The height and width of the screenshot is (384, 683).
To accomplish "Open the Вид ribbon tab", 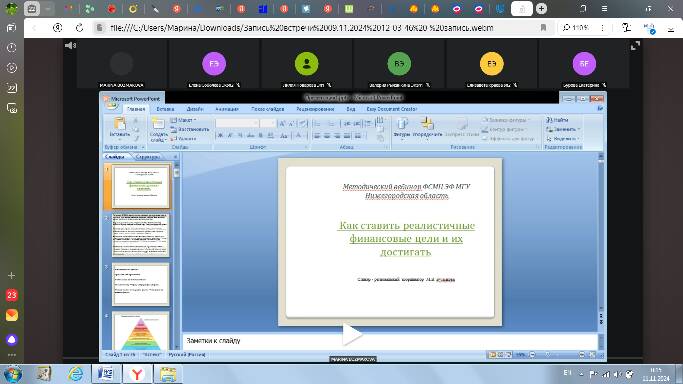I will 351,109.
